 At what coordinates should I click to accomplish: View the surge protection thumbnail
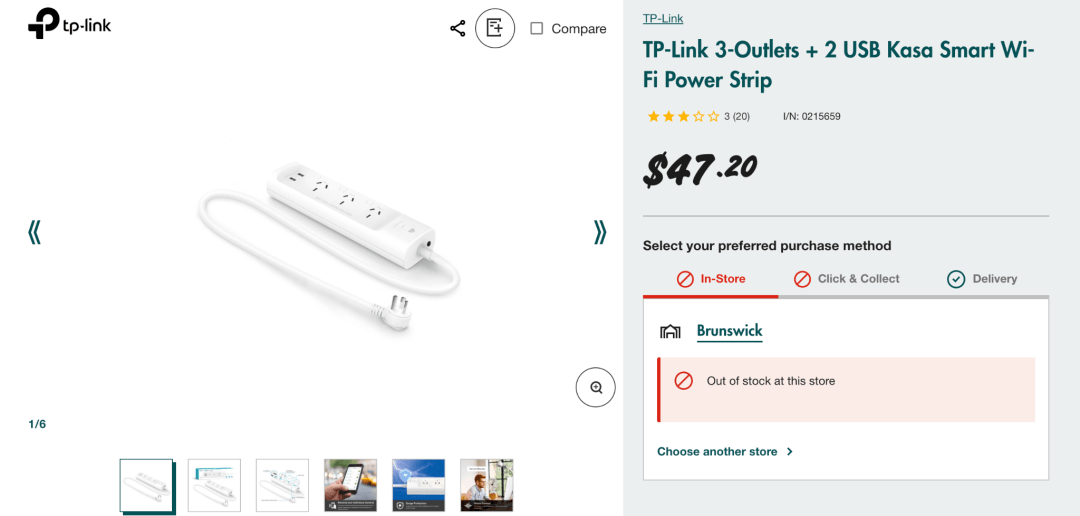(418, 485)
